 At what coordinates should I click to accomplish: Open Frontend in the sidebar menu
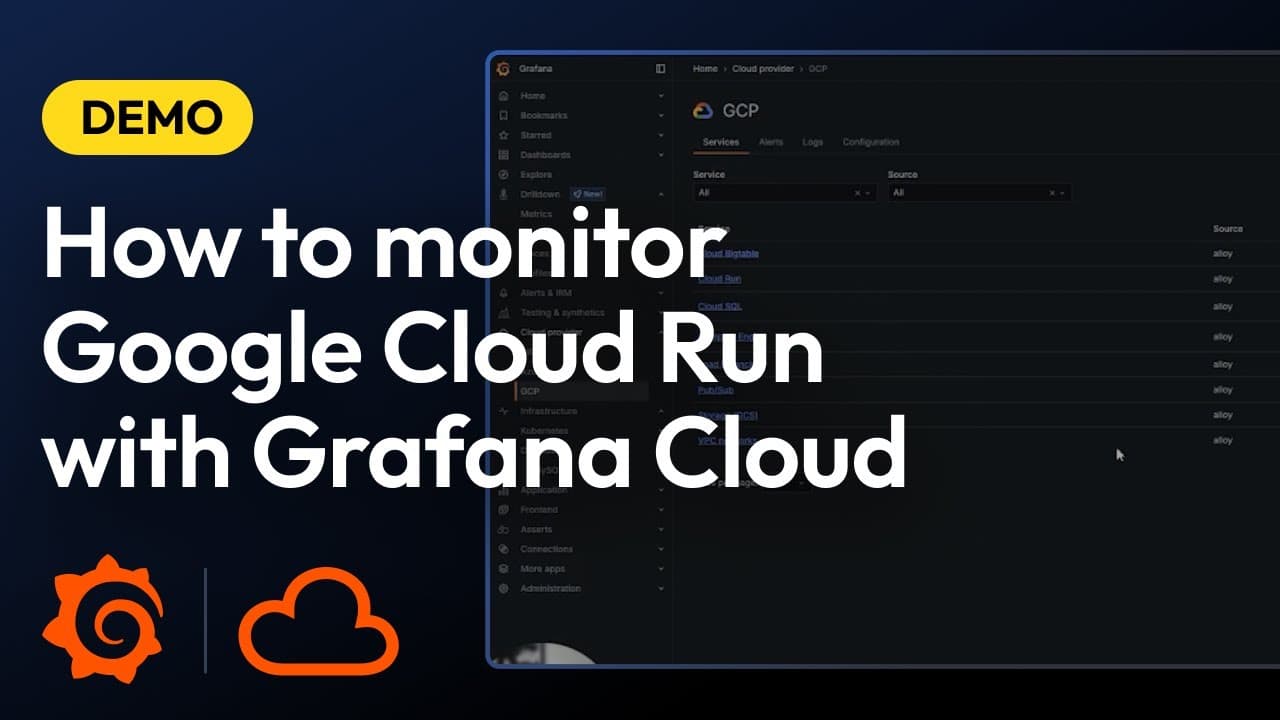539,510
